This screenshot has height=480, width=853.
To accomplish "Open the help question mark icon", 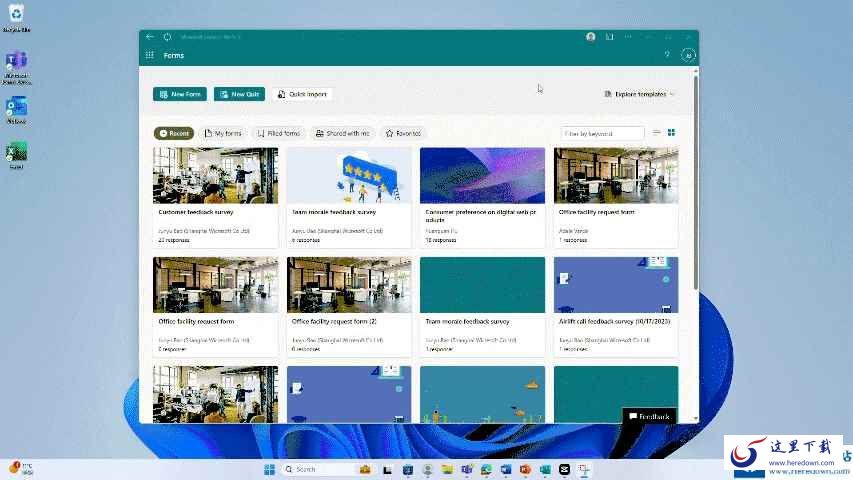I will click(x=667, y=55).
